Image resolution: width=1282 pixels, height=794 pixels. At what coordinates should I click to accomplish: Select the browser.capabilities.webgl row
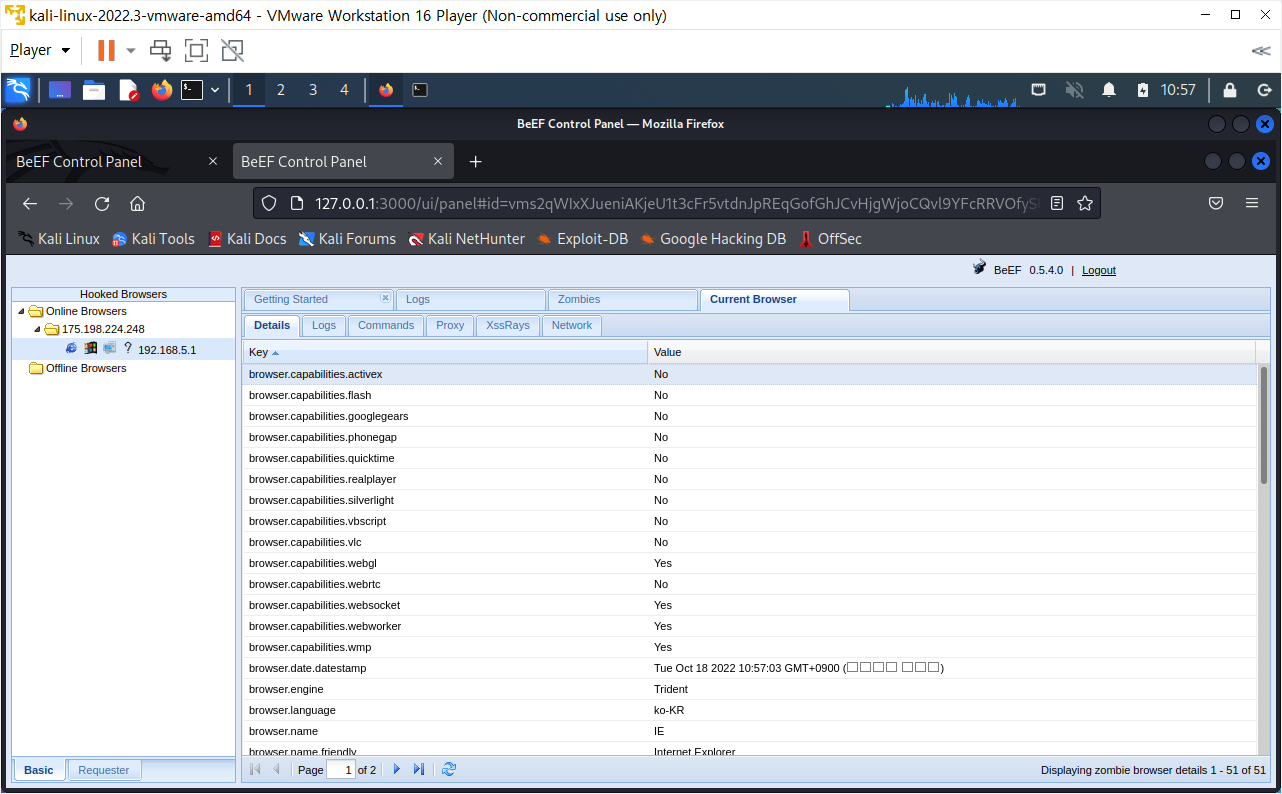coord(750,563)
